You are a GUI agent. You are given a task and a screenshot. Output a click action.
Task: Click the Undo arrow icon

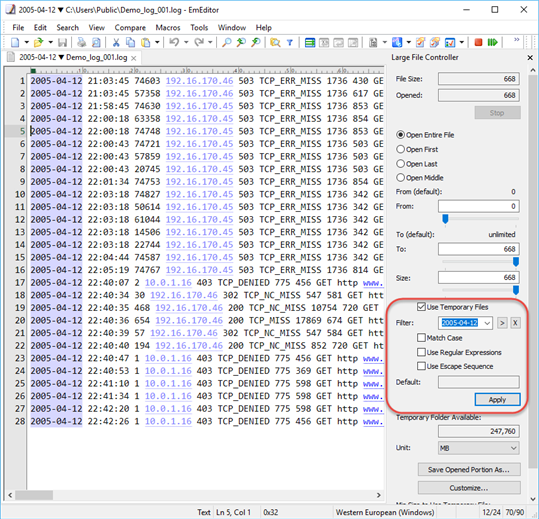click(174, 42)
